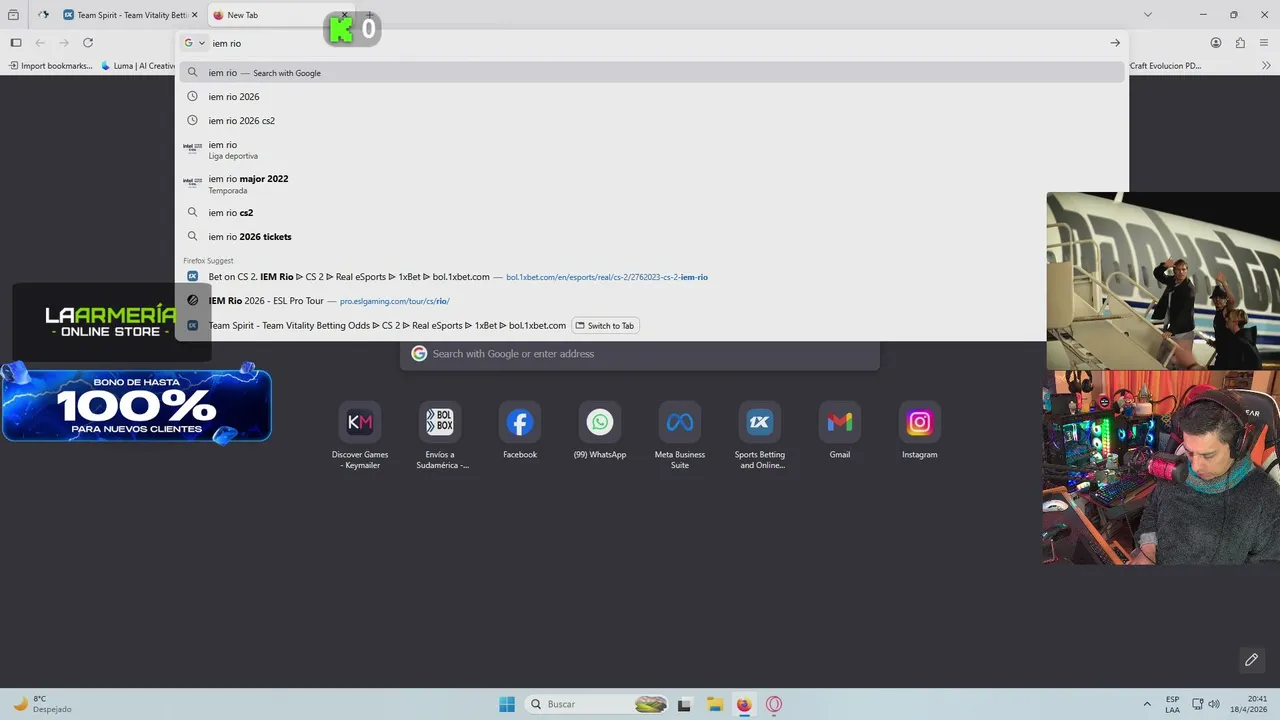Open the Instagram shortcut tile
Image resolution: width=1280 pixels, height=720 pixels.
[x=920, y=430]
